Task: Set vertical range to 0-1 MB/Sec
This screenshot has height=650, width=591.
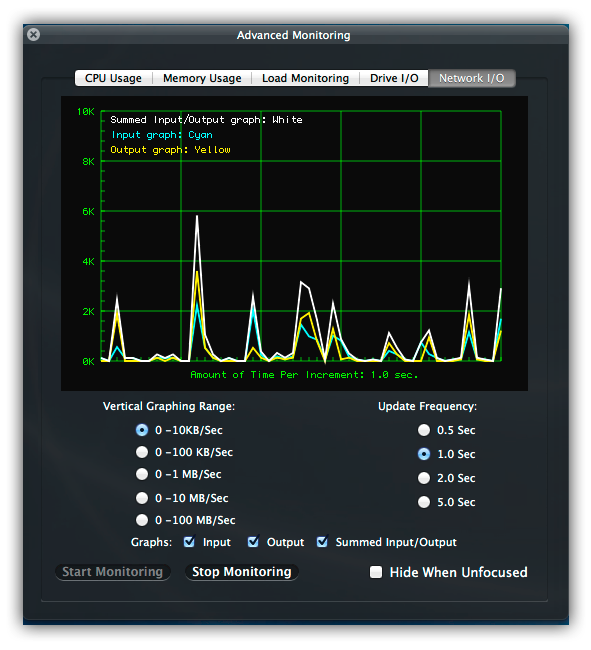Action: coord(142,474)
